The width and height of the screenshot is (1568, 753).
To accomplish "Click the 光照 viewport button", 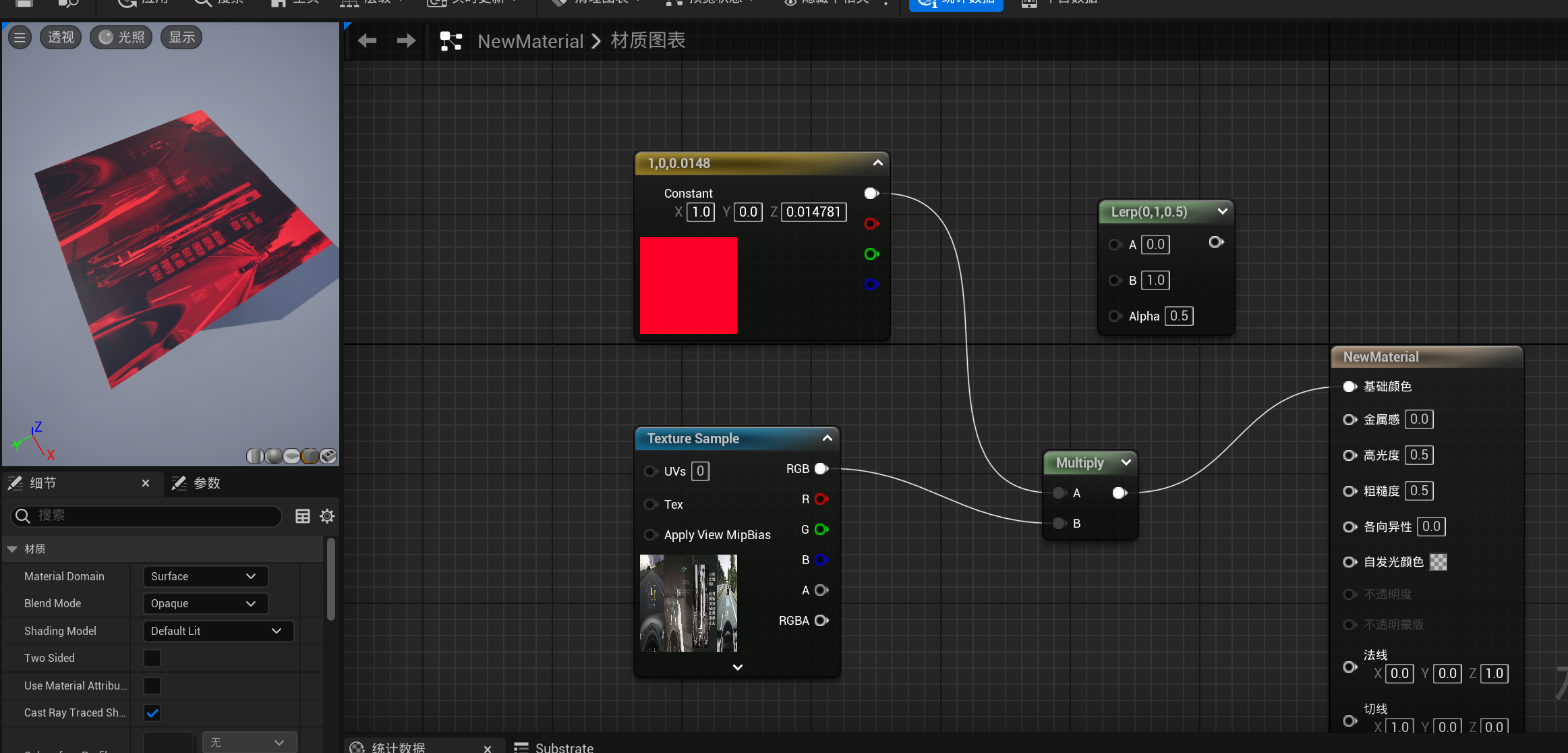I will (122, 37).
